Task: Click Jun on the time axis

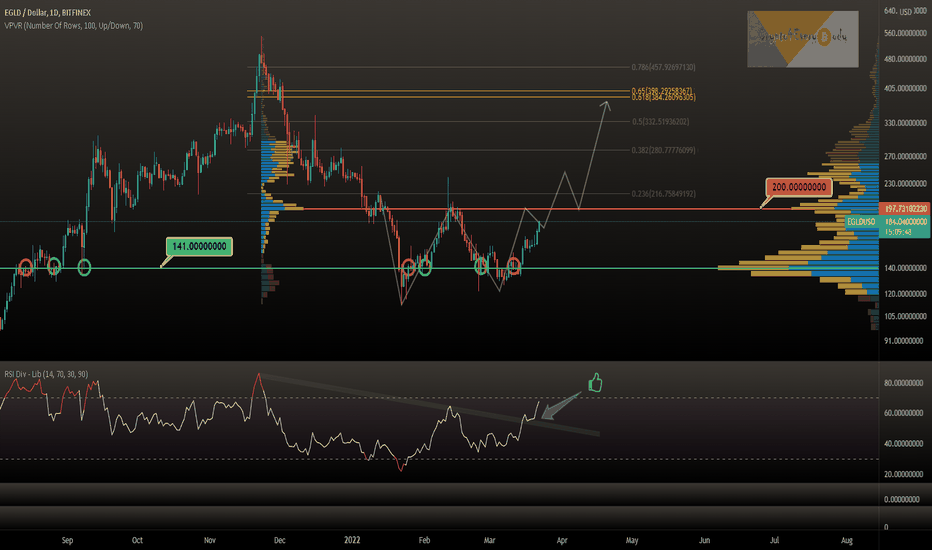Action: click(x=704, y=540)
